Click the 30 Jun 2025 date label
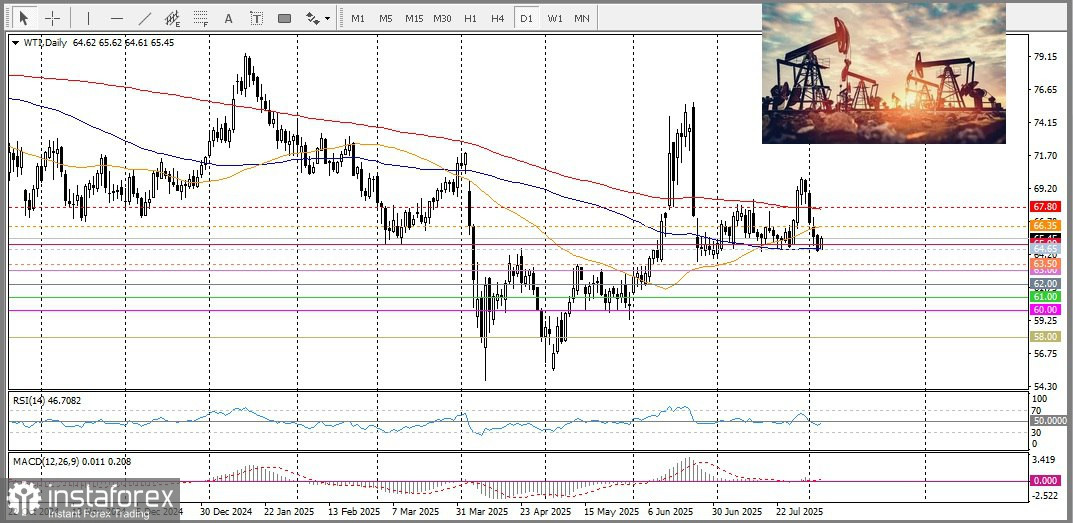1073x523 pixels. click(x=736, y=512)
